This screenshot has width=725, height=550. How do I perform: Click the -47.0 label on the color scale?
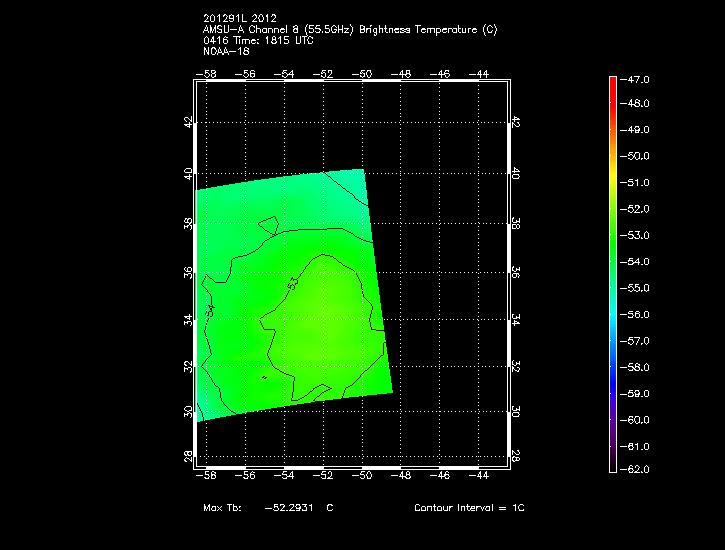coord(638,78)
